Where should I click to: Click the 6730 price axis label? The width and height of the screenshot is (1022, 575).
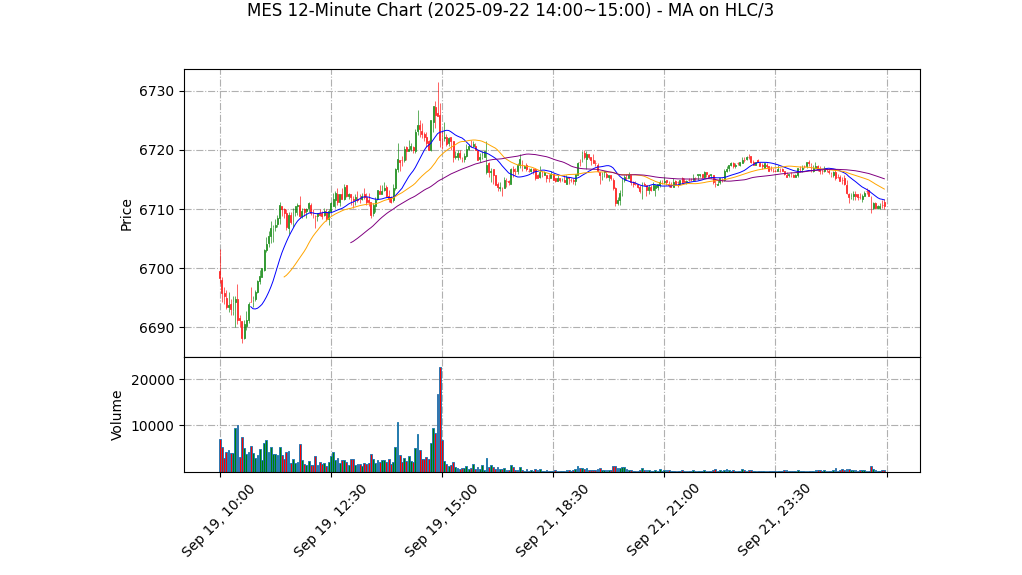(156, 91)
